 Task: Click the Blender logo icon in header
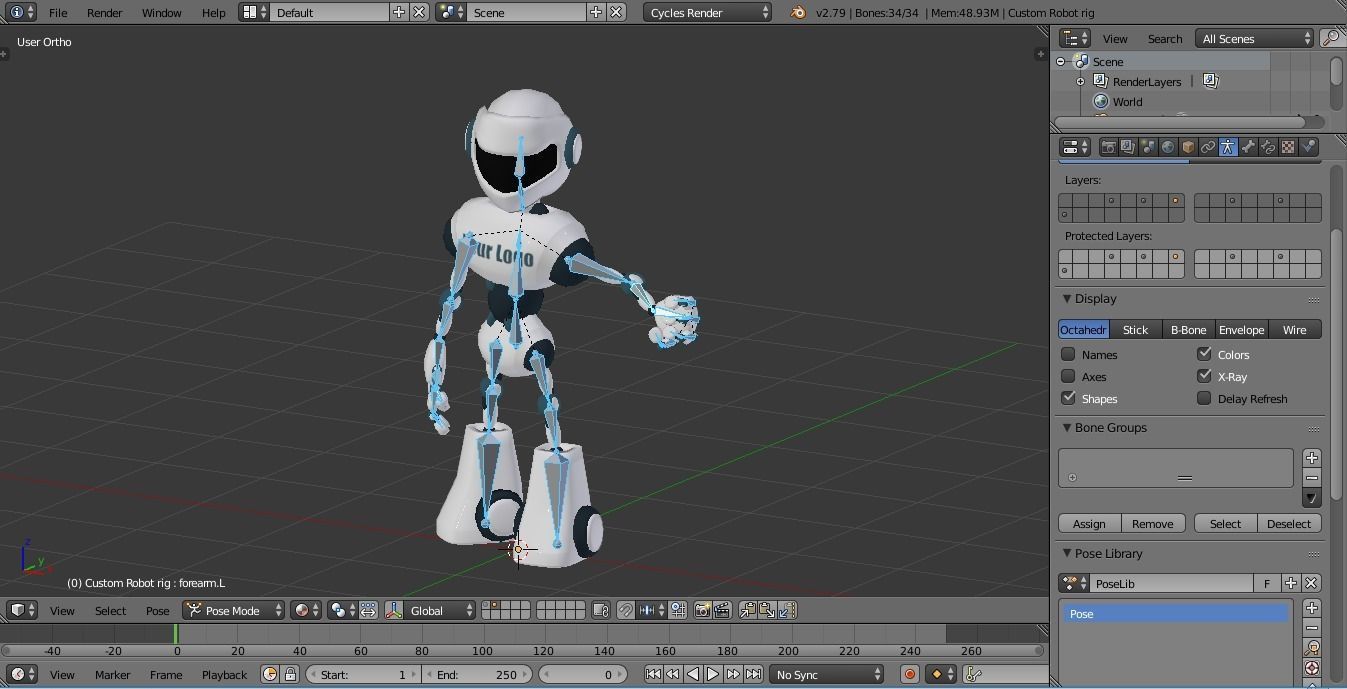(797, 13)
